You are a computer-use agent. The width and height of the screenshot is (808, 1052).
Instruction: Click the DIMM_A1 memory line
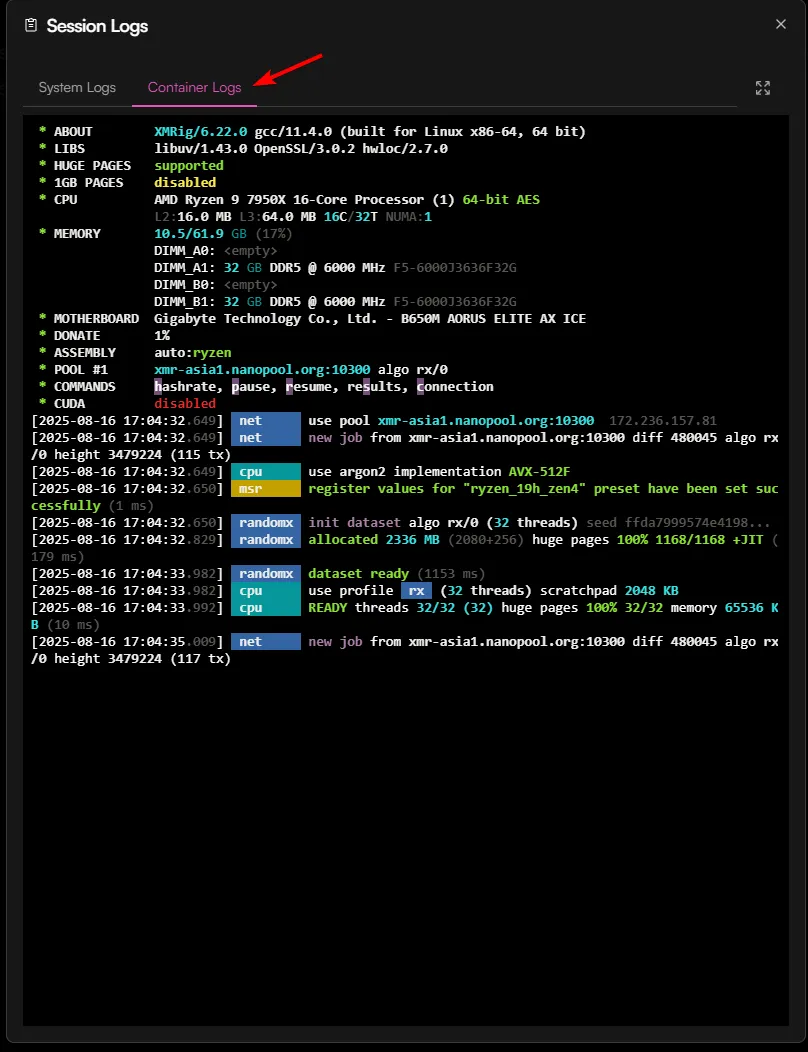(336, 268)
